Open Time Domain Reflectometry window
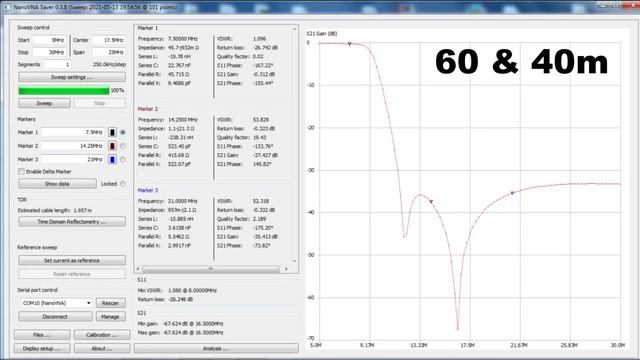This screenshot has width=640, height=360. pyautogui.click(x=72, y=222)
